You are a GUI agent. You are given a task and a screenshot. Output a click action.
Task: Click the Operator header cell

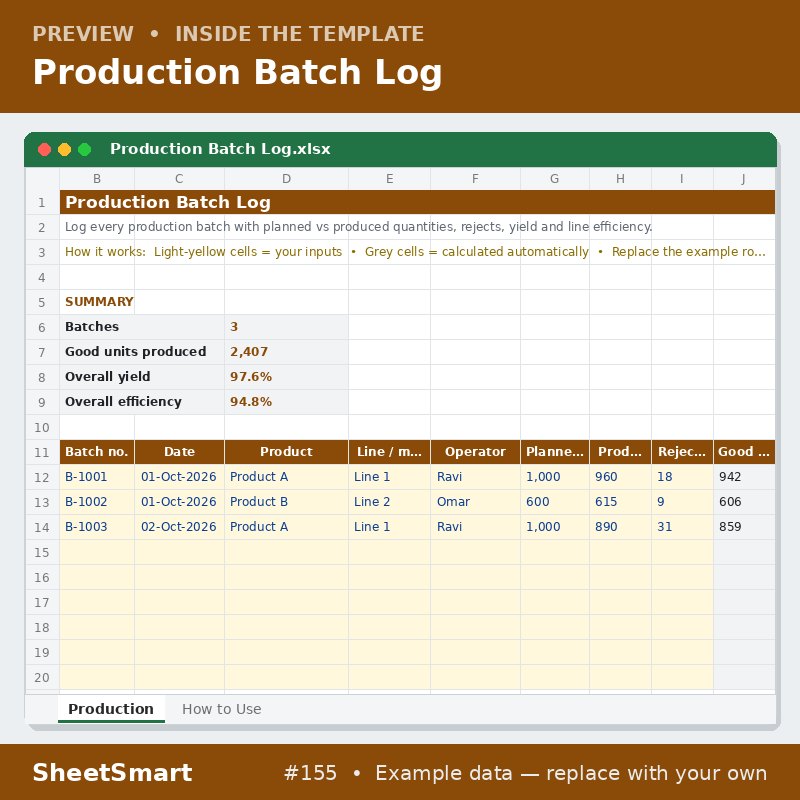(475, 452)
